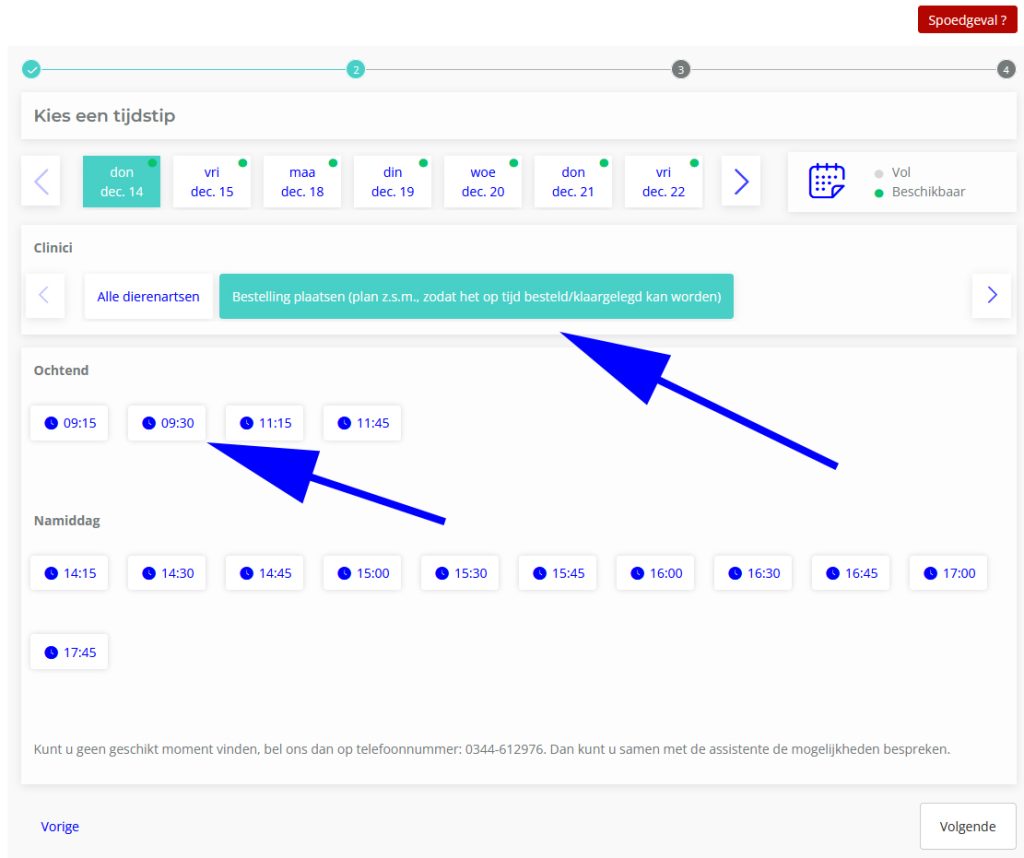The width and height of the screenshot is (1024, 858).
Task: Click step 4 circle in progress bar
Action: 1006,69
